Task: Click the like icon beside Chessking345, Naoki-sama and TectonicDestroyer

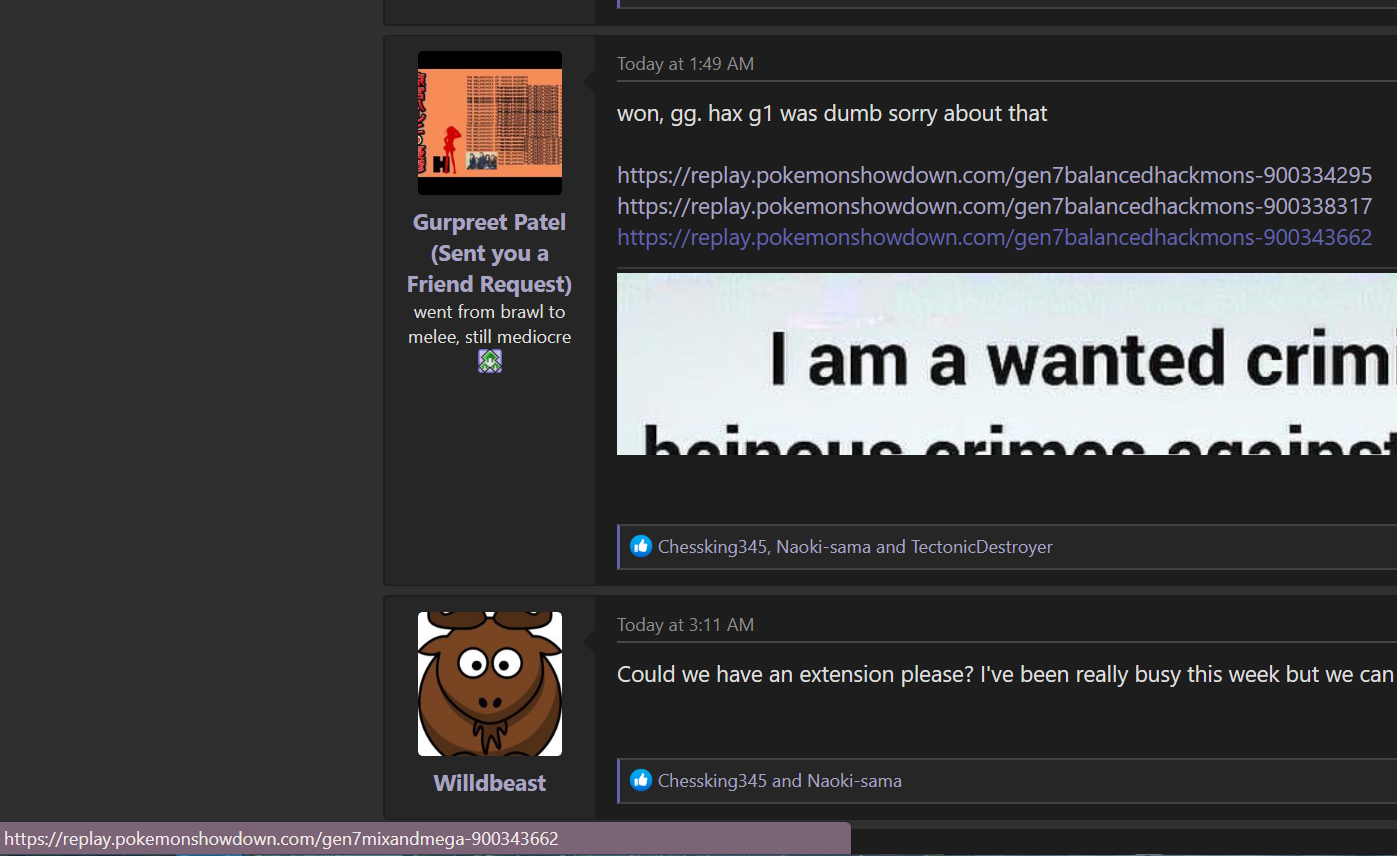Action: pos(641,546)
